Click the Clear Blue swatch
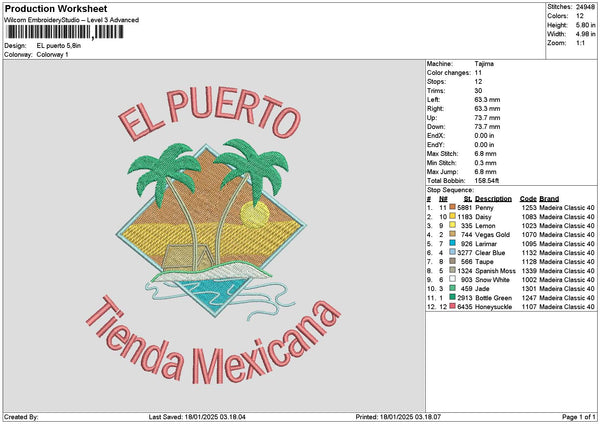Image resolution: width=600 pixels, height=424 pixels. pyautogui.click(x=452, y=253)
